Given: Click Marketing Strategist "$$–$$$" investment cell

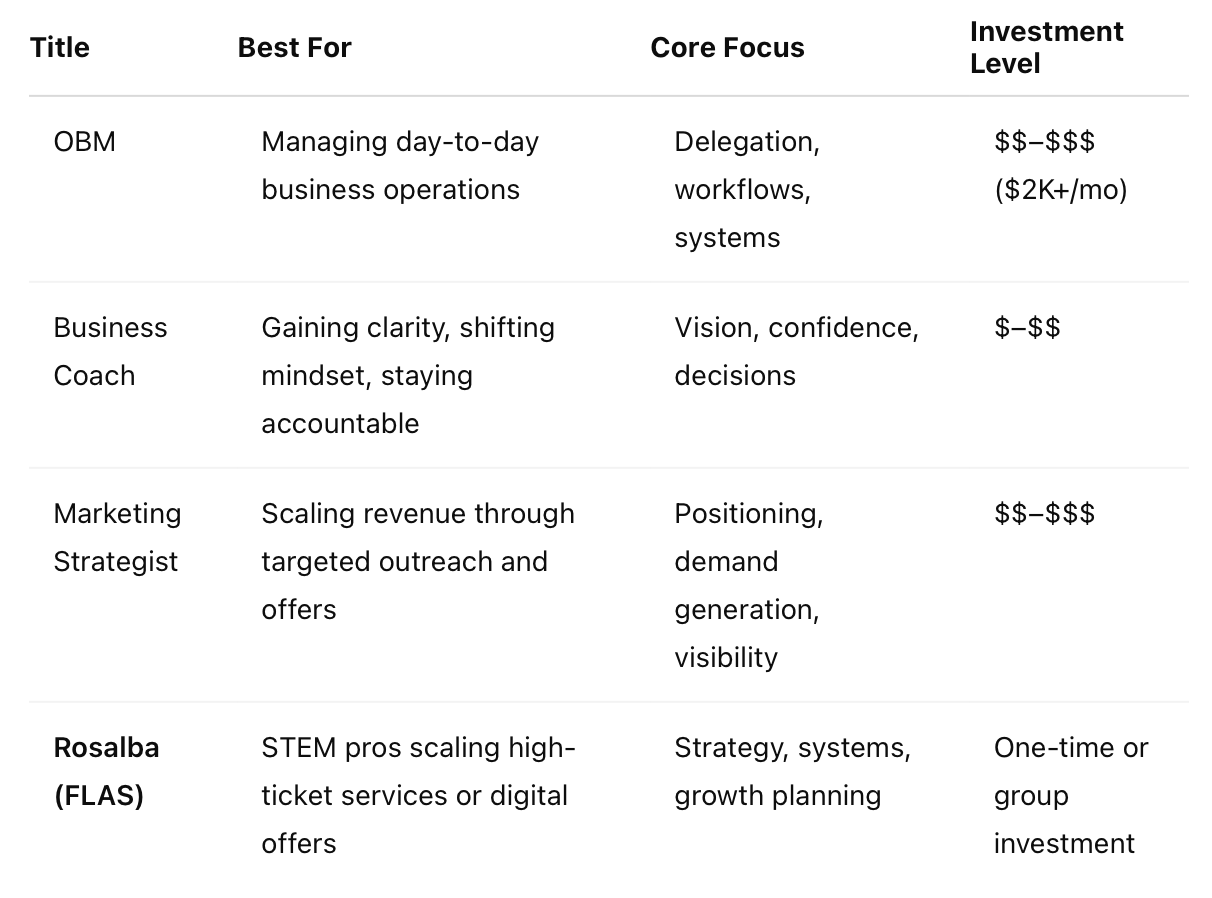Looking at the screenshot, I should (1044, 514).
